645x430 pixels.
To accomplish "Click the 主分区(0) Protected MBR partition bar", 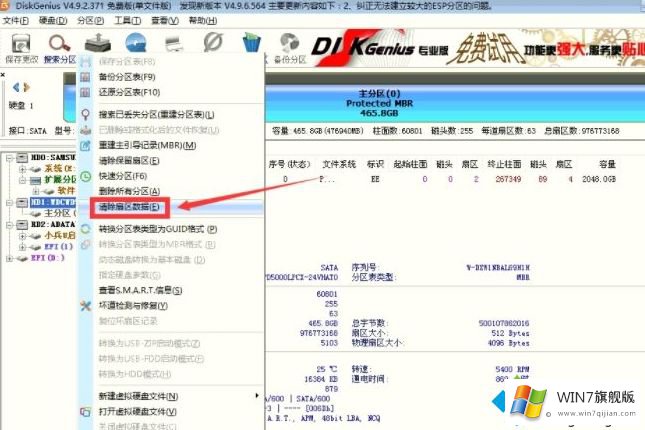I will pos(455,103).
